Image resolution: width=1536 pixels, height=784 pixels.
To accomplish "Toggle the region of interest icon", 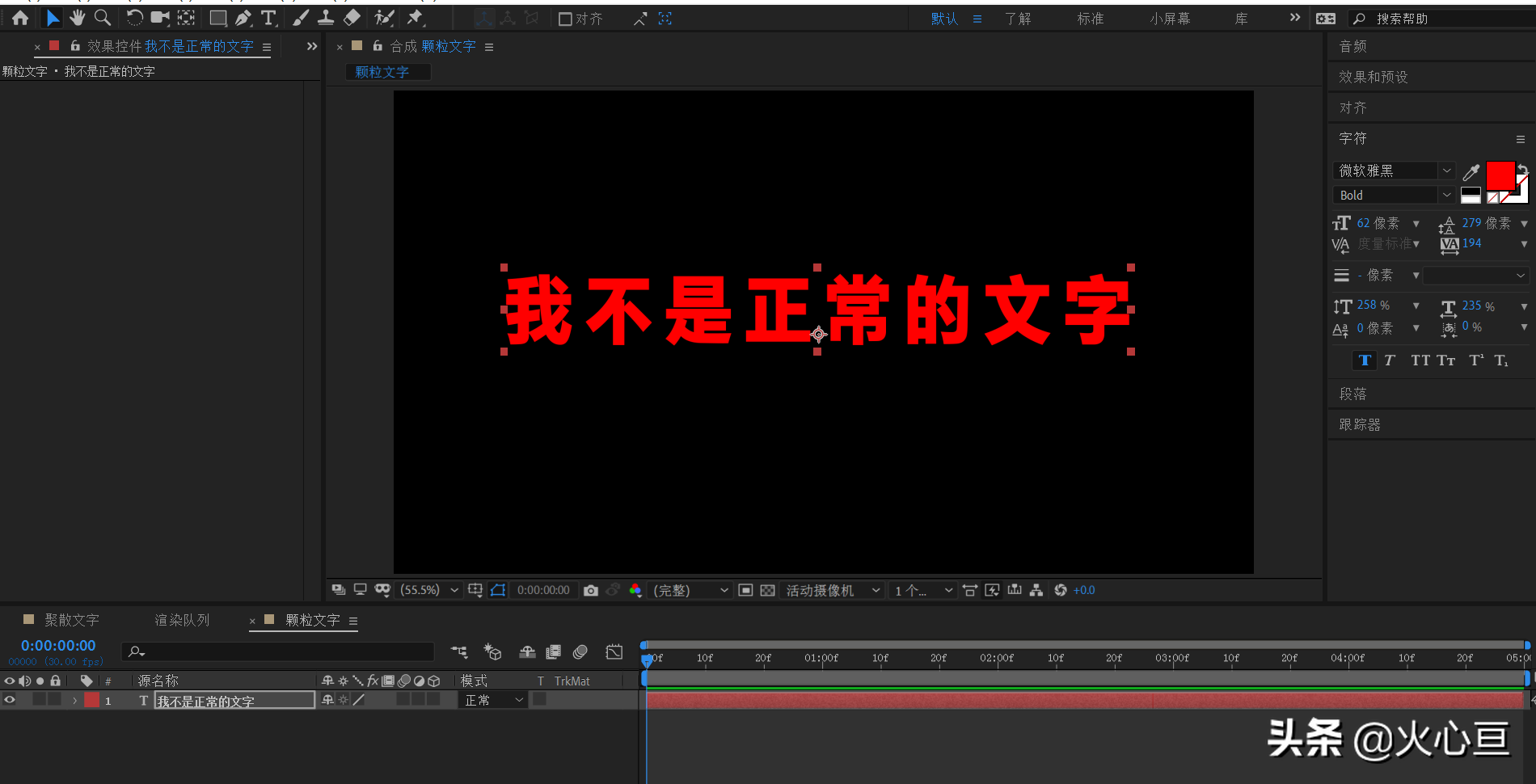I will (x=745, y=591).
